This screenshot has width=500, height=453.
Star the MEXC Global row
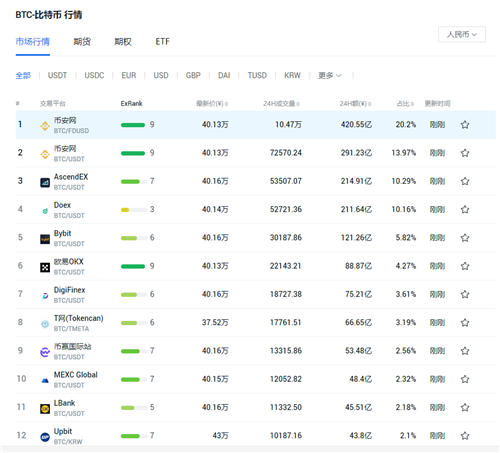click(465, 379)
